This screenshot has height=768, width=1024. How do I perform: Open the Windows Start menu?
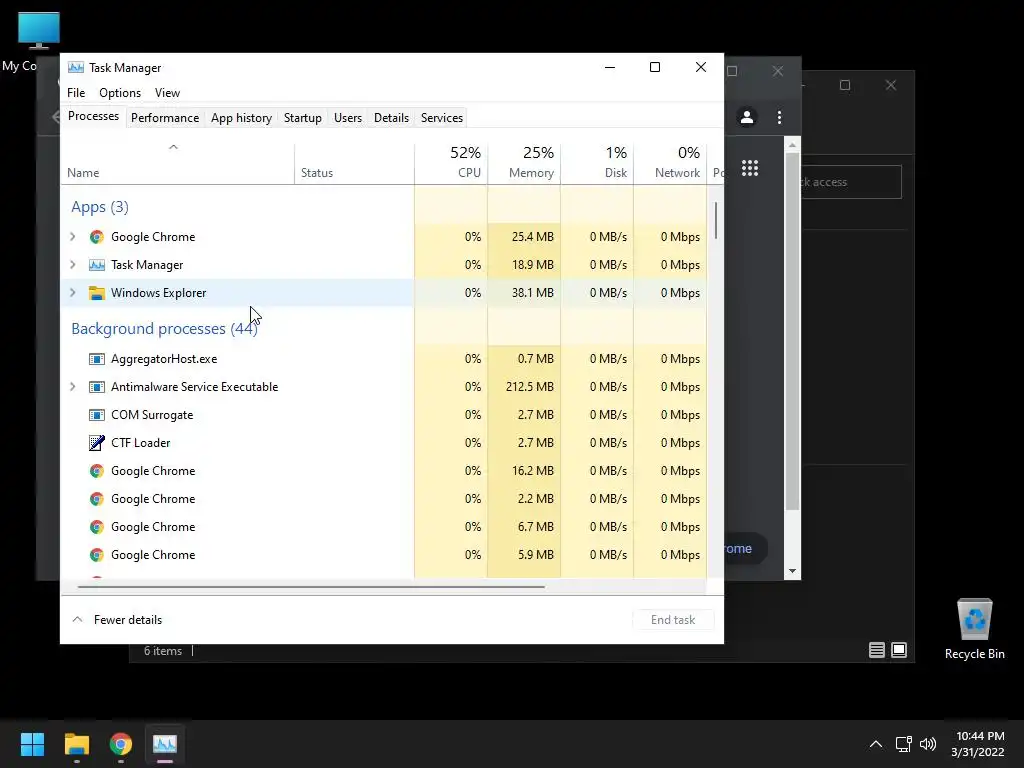pyautogui.click(x=32, y=744)
